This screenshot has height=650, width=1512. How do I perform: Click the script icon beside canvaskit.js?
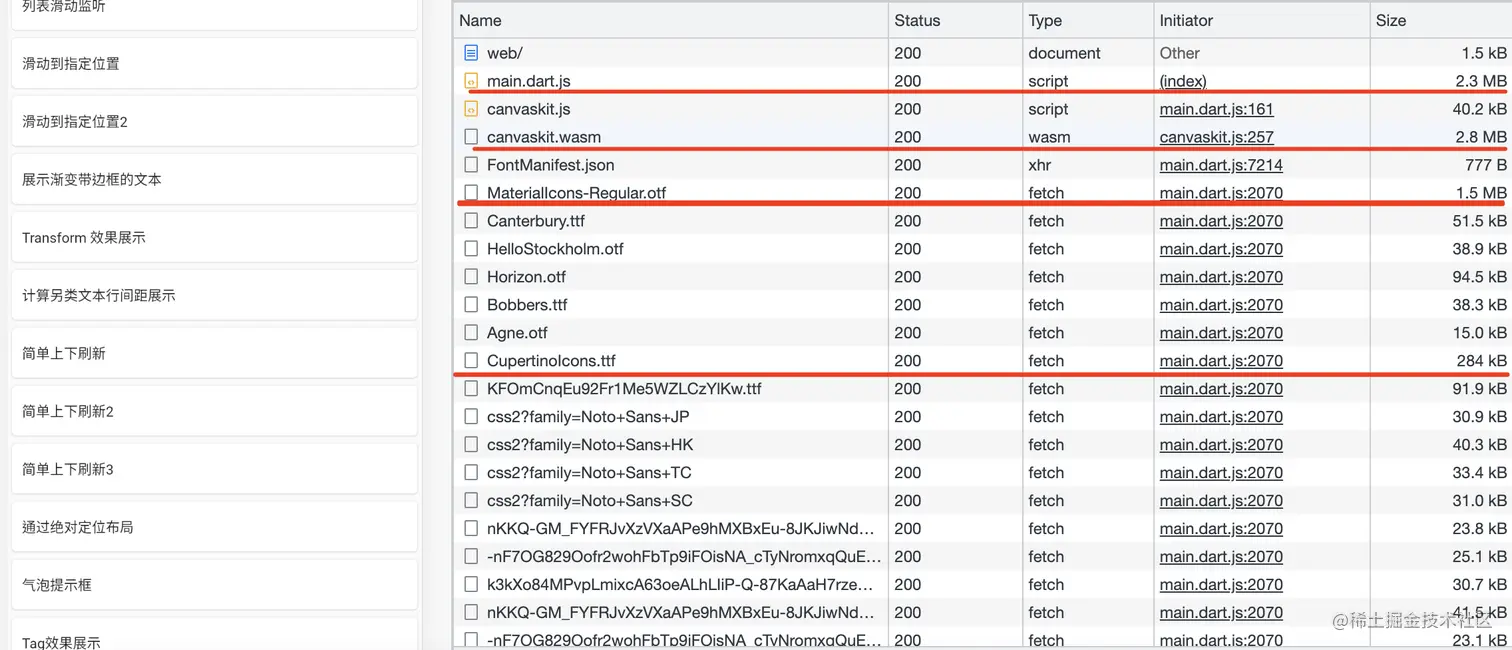point(471,109)
